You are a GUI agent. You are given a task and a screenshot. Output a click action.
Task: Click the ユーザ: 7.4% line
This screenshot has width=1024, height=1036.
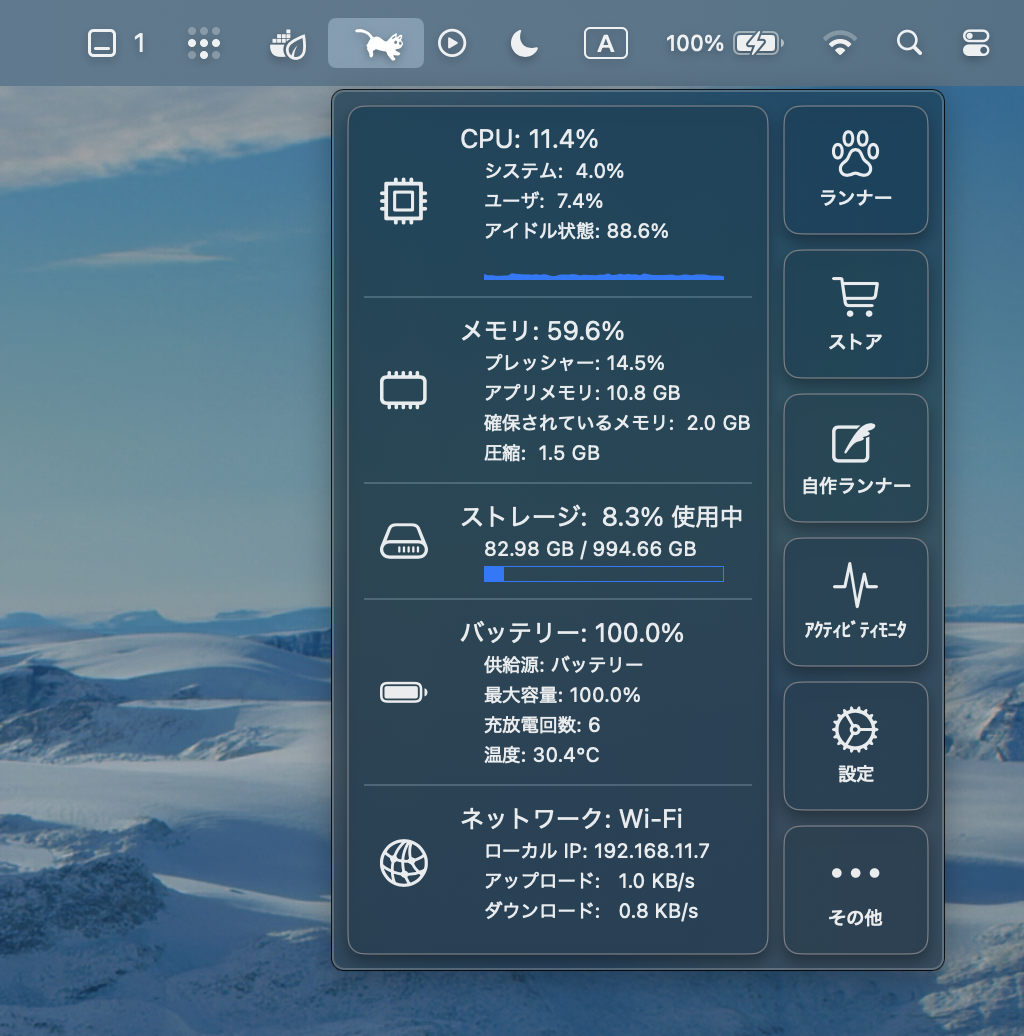543,201
